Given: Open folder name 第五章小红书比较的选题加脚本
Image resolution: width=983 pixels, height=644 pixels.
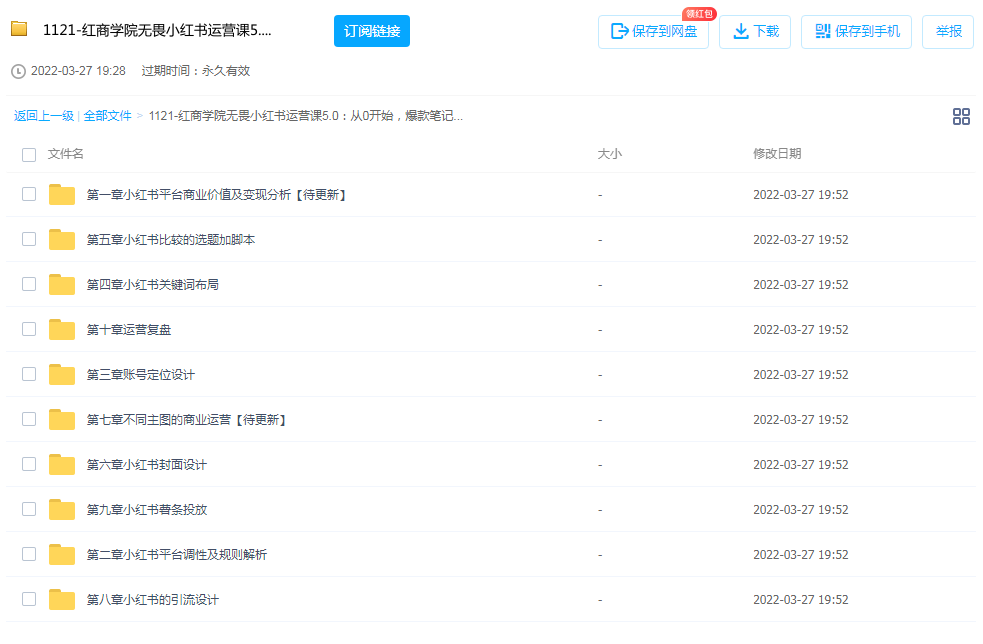Looking at the screenshot, I should point(171,240).
